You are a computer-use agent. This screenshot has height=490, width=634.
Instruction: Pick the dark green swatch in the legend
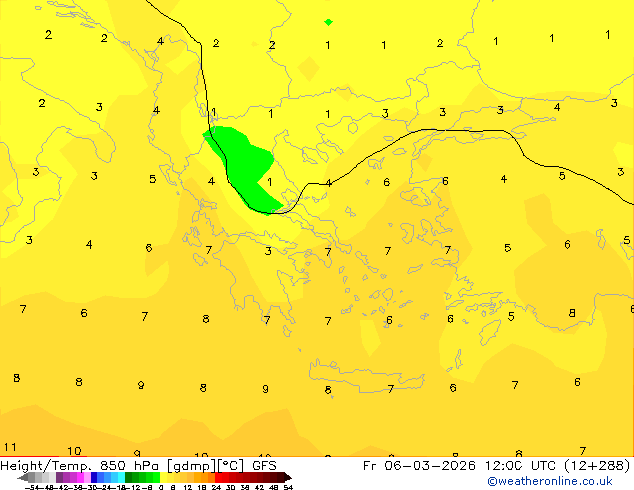click(129, 477)
